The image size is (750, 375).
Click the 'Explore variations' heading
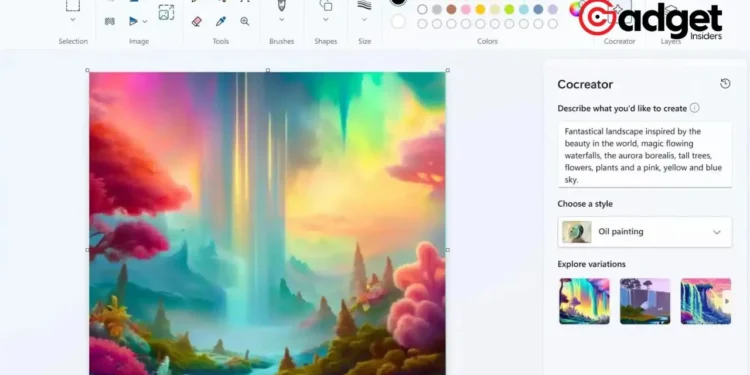pyautogui.click(x=591, y=264)
